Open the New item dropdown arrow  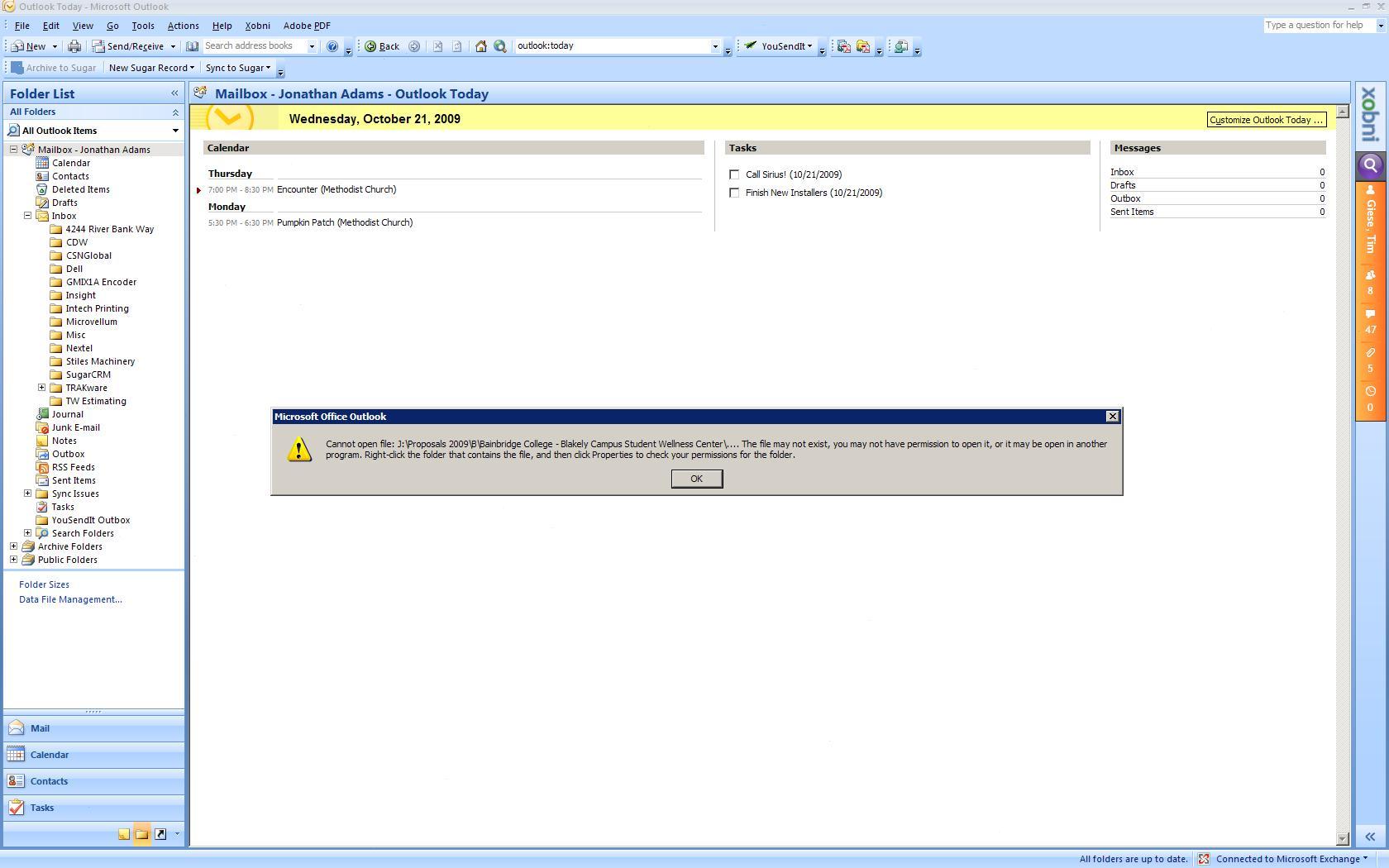pos(55,46)
